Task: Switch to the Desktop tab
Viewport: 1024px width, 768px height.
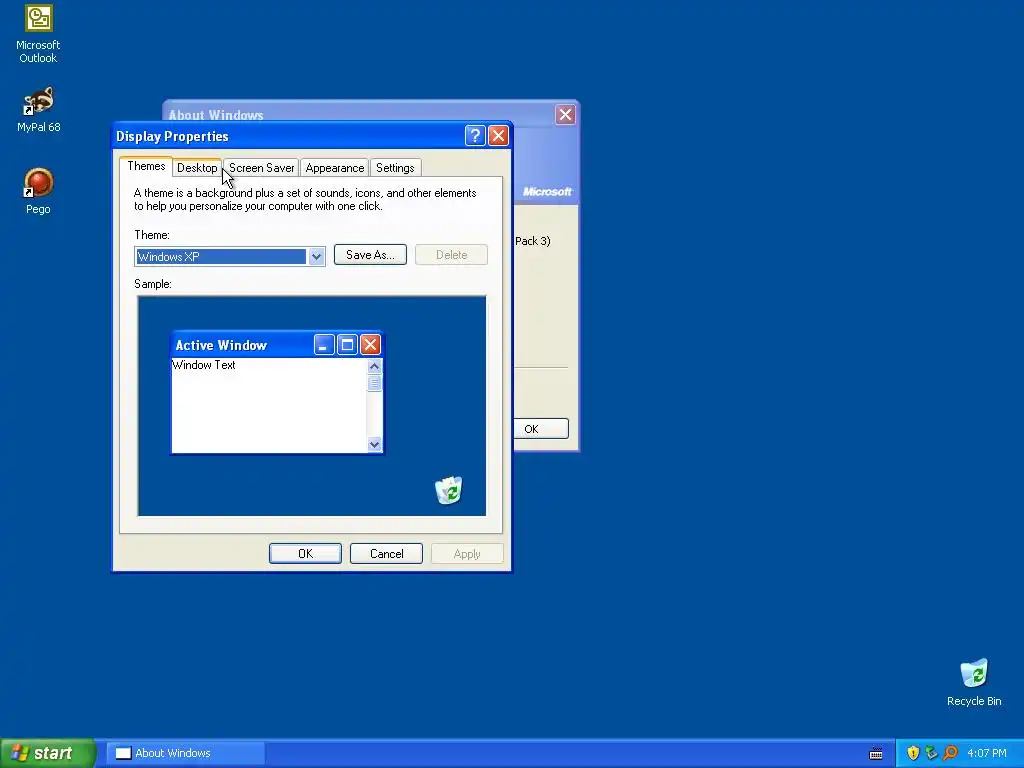Action: click(197, 168)
